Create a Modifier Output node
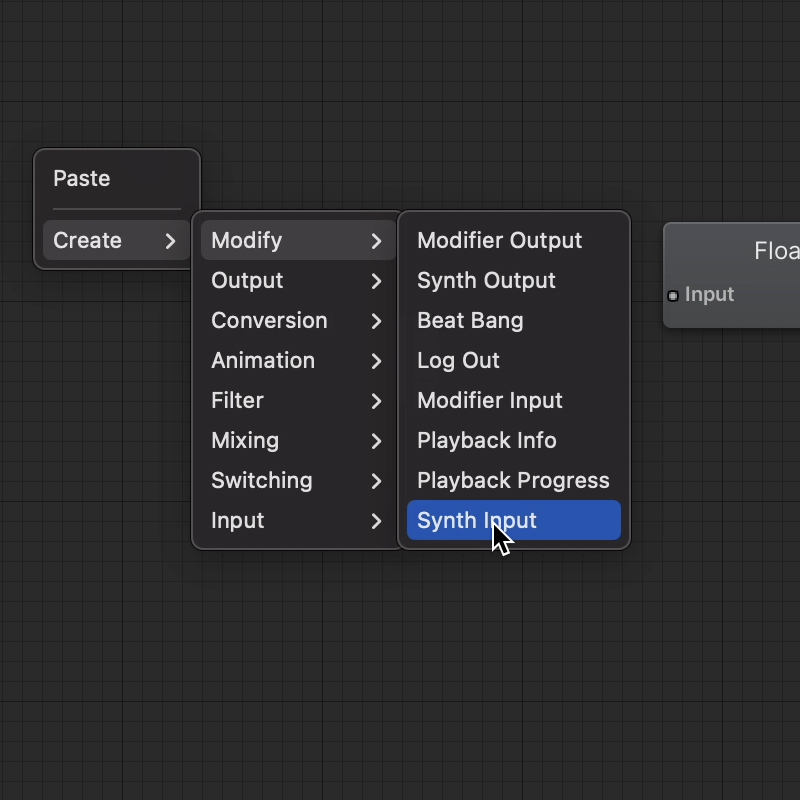This screenshot has height=800, width=800. point(499,241)
